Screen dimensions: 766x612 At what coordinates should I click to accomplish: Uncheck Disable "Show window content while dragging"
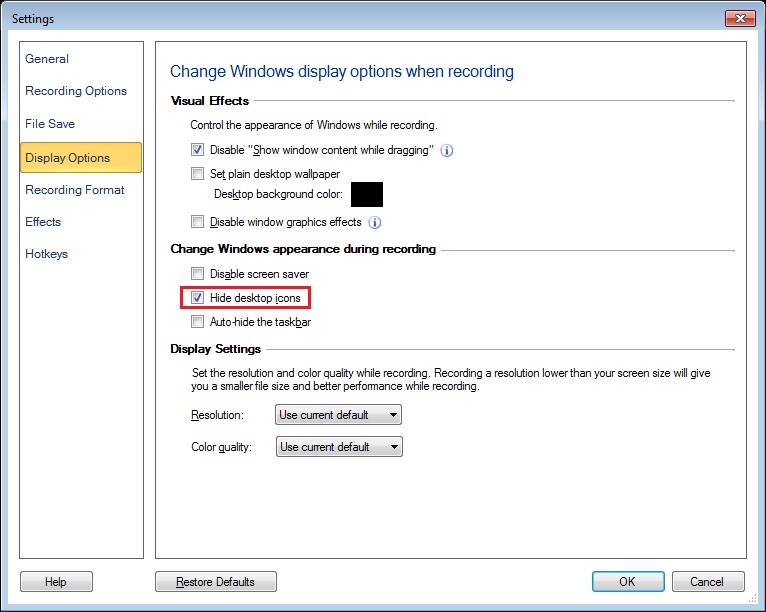click(x=197, y=149)
